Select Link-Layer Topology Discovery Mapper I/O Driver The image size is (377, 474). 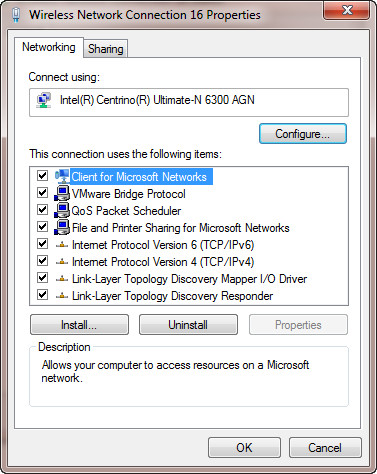[189, 279]
